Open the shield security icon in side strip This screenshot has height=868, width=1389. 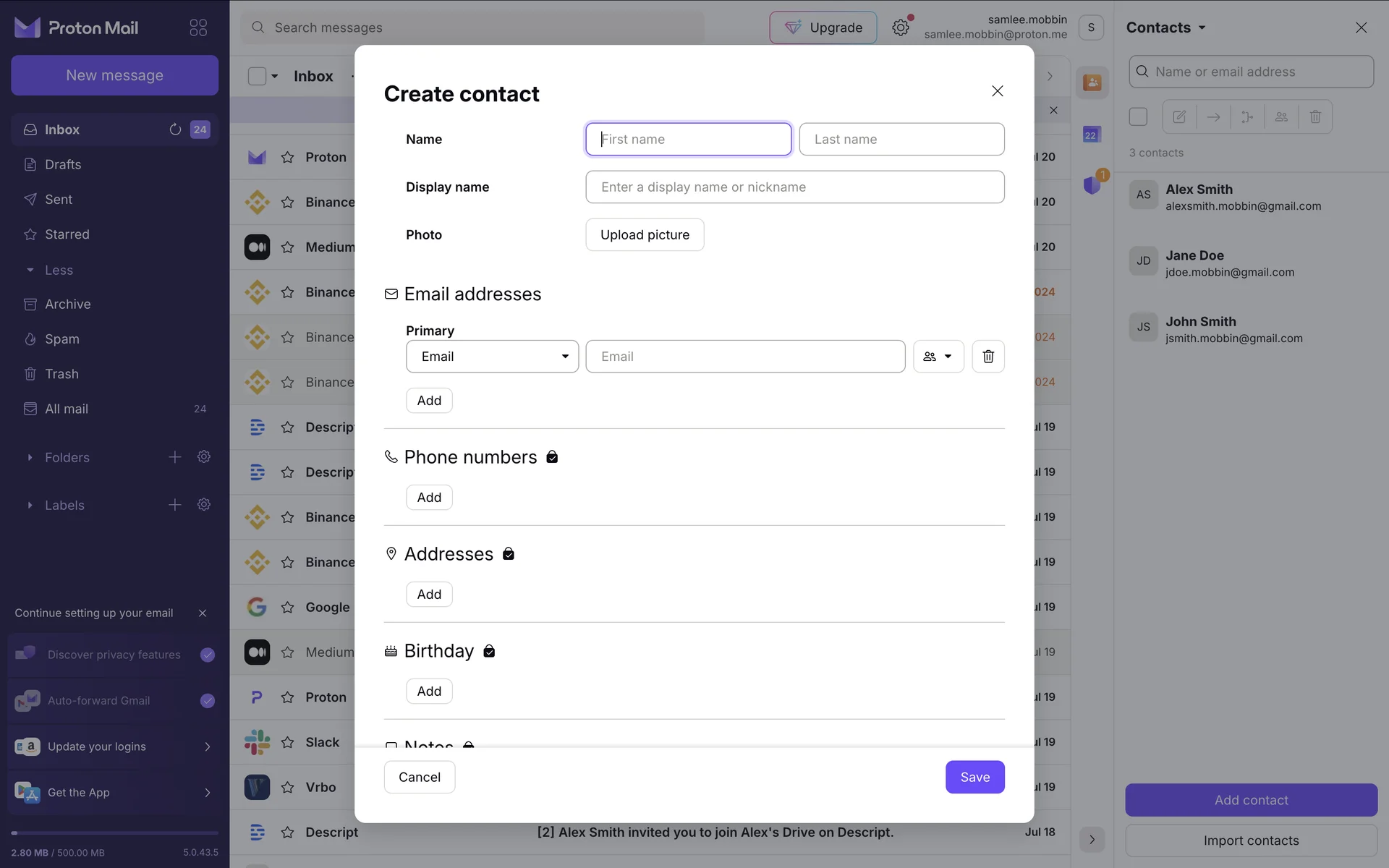pyautogui.click(x=1092, y=185)
